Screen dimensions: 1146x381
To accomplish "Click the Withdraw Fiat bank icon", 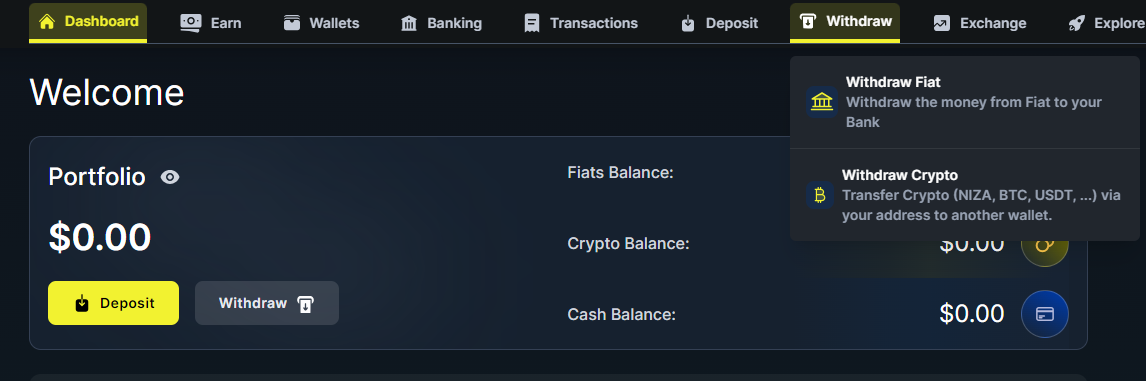I will click(822, 102).
